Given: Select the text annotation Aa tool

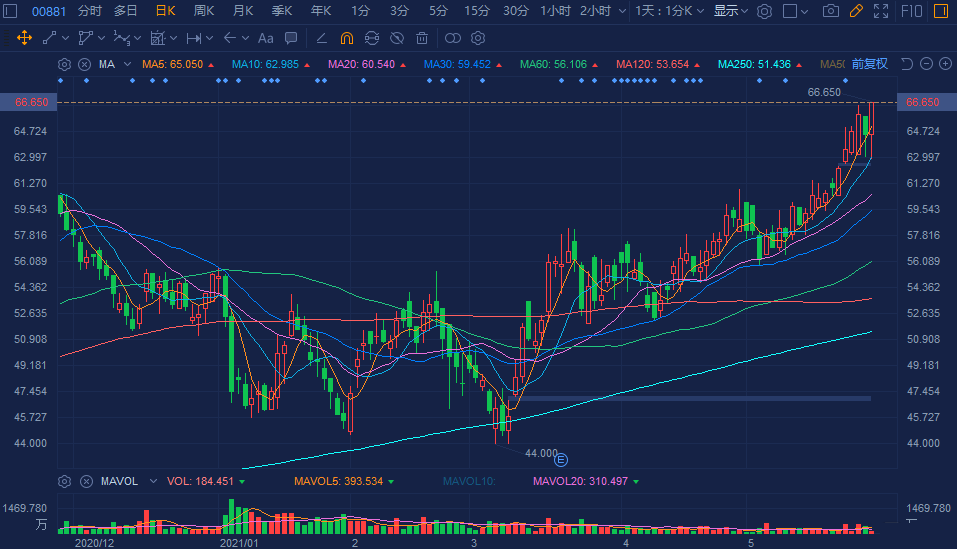Looking at the screenshot, I should tap(265, 38).
